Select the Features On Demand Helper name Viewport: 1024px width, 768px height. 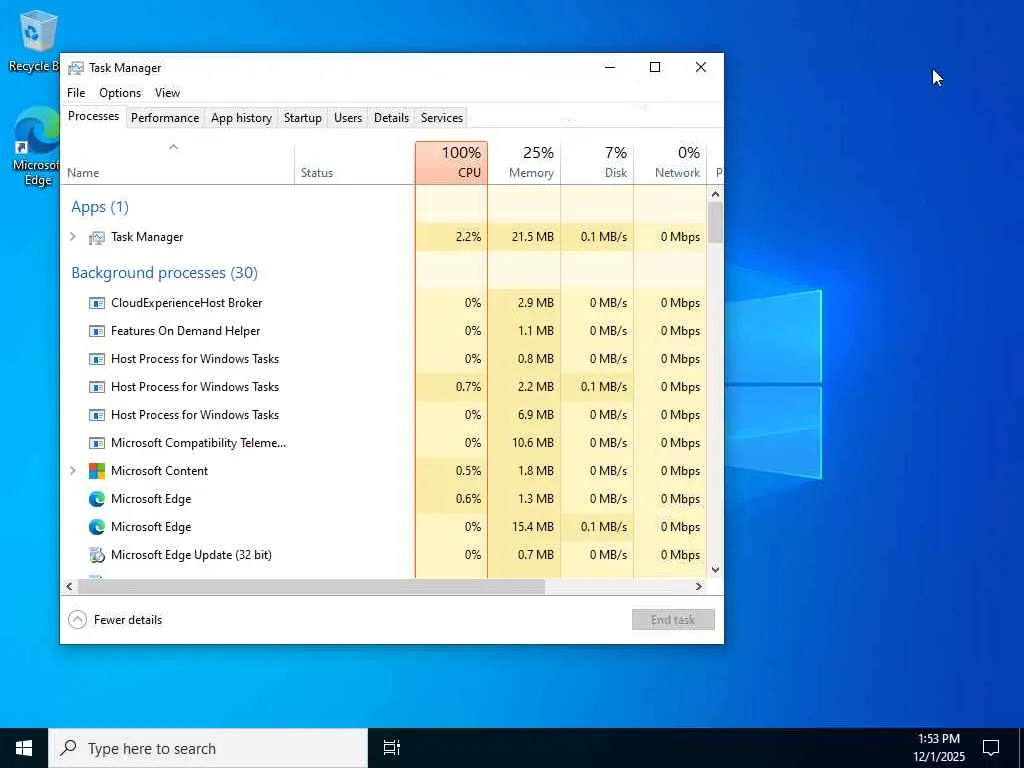(185, 331)
